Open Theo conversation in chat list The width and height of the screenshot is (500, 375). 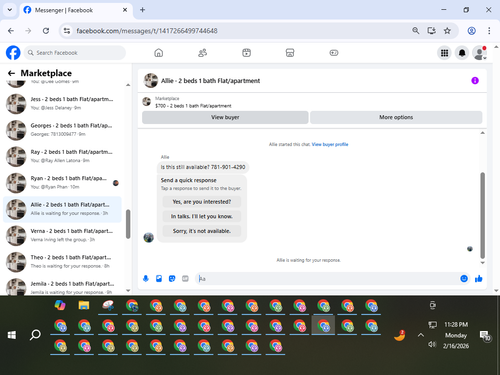coord(62,262)
